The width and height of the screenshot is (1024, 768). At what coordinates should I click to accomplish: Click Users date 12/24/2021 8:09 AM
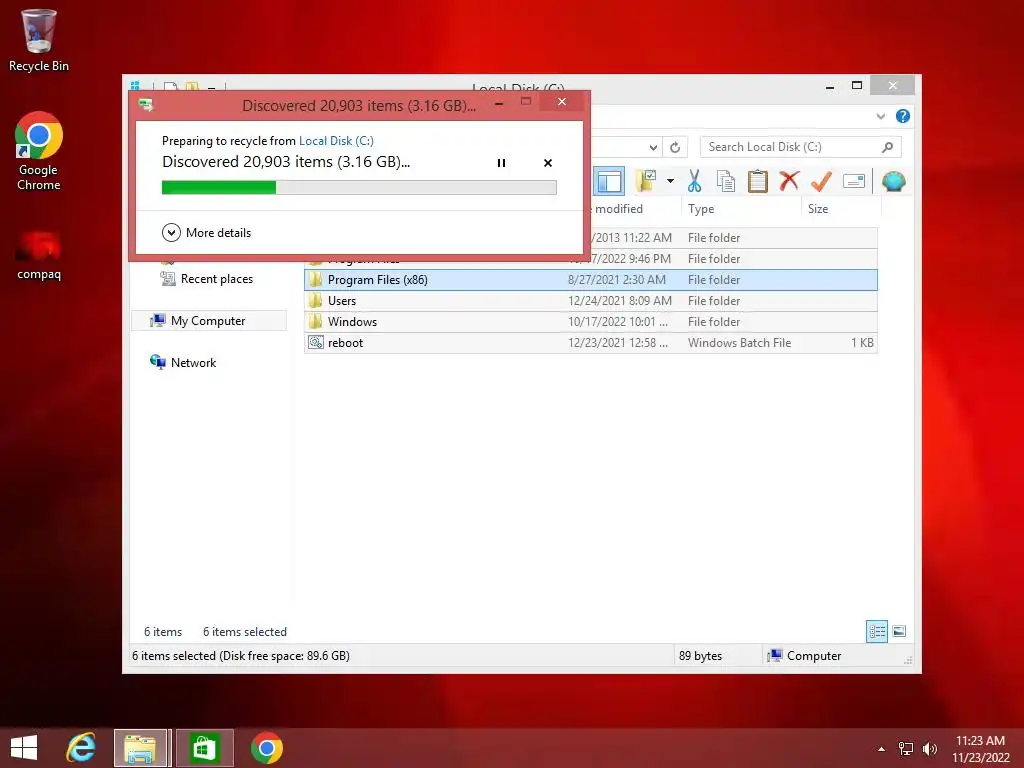click(x=620, y=300)
